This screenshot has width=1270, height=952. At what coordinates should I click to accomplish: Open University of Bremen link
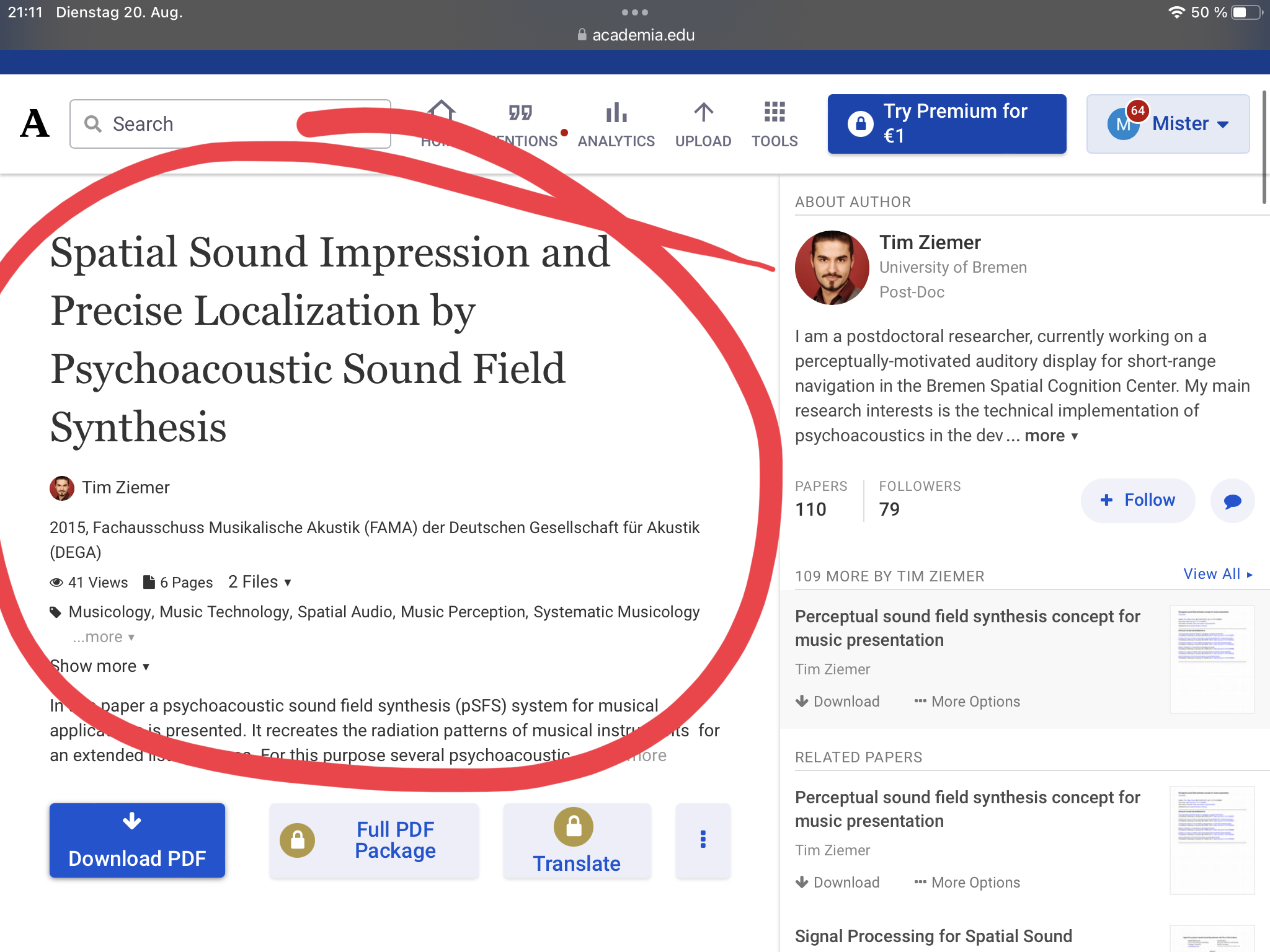[953, 267]
